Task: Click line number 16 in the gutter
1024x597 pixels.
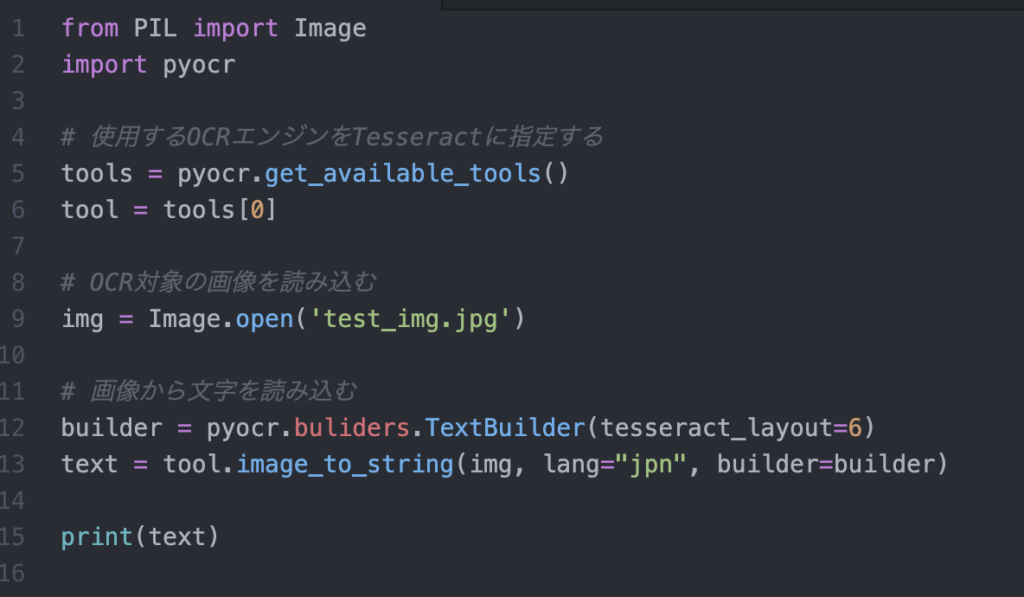Action: 17,572
